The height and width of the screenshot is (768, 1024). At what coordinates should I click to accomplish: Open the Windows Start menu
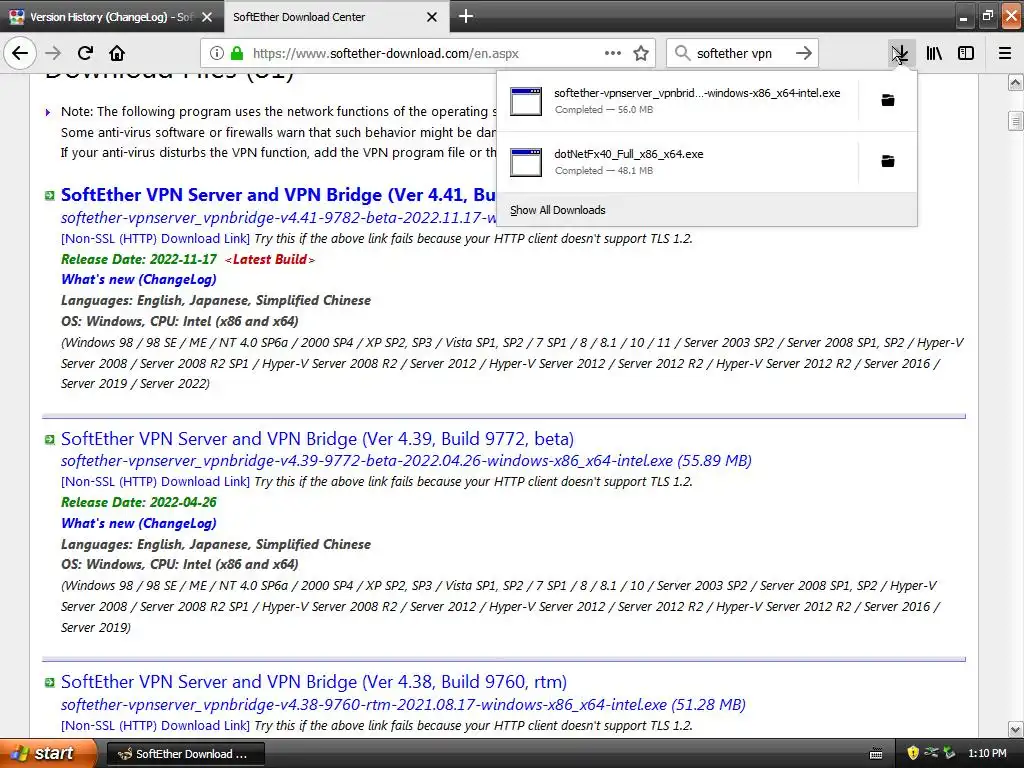click(x=48, y=753)
